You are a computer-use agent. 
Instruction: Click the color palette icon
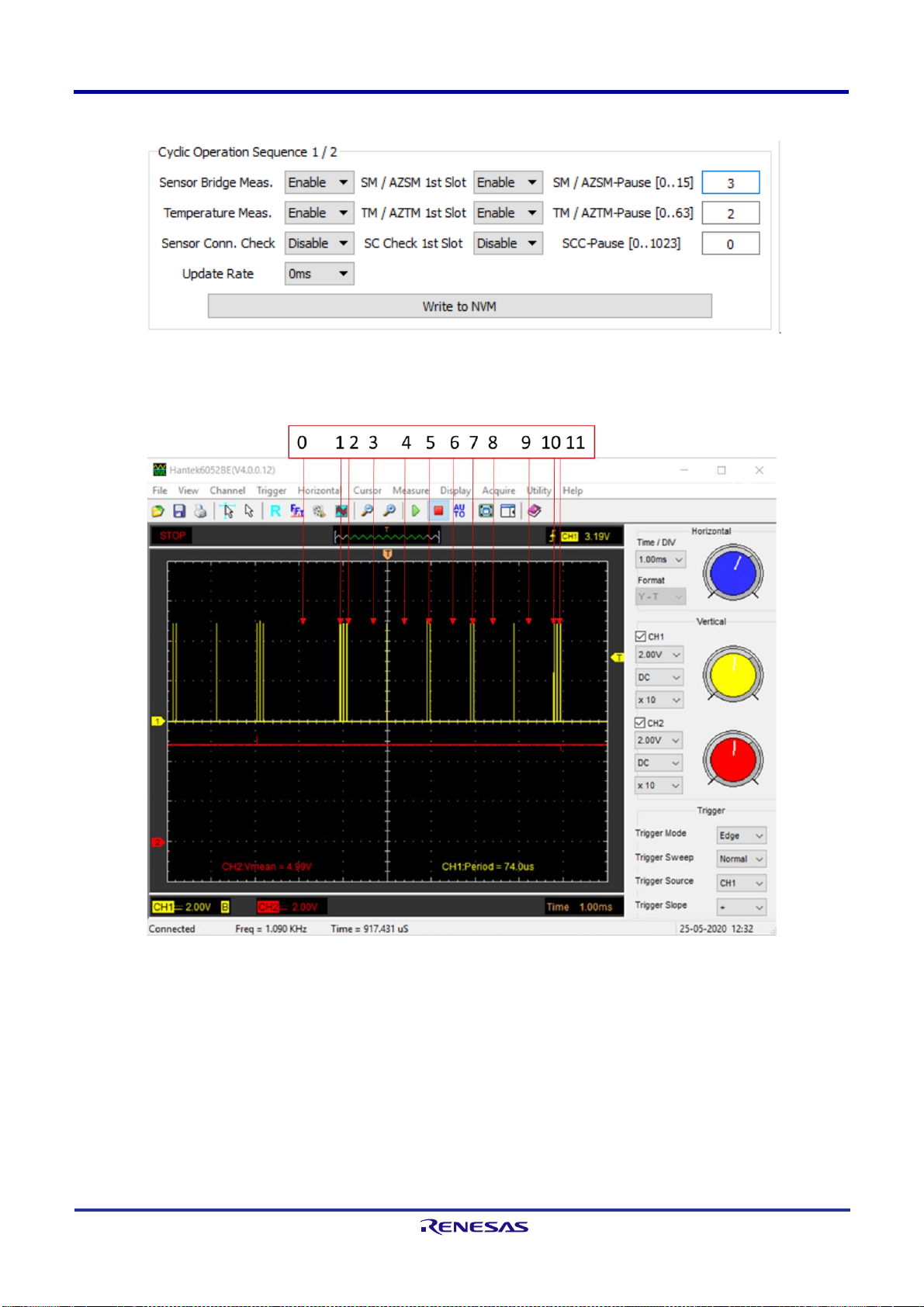[319, 511]
